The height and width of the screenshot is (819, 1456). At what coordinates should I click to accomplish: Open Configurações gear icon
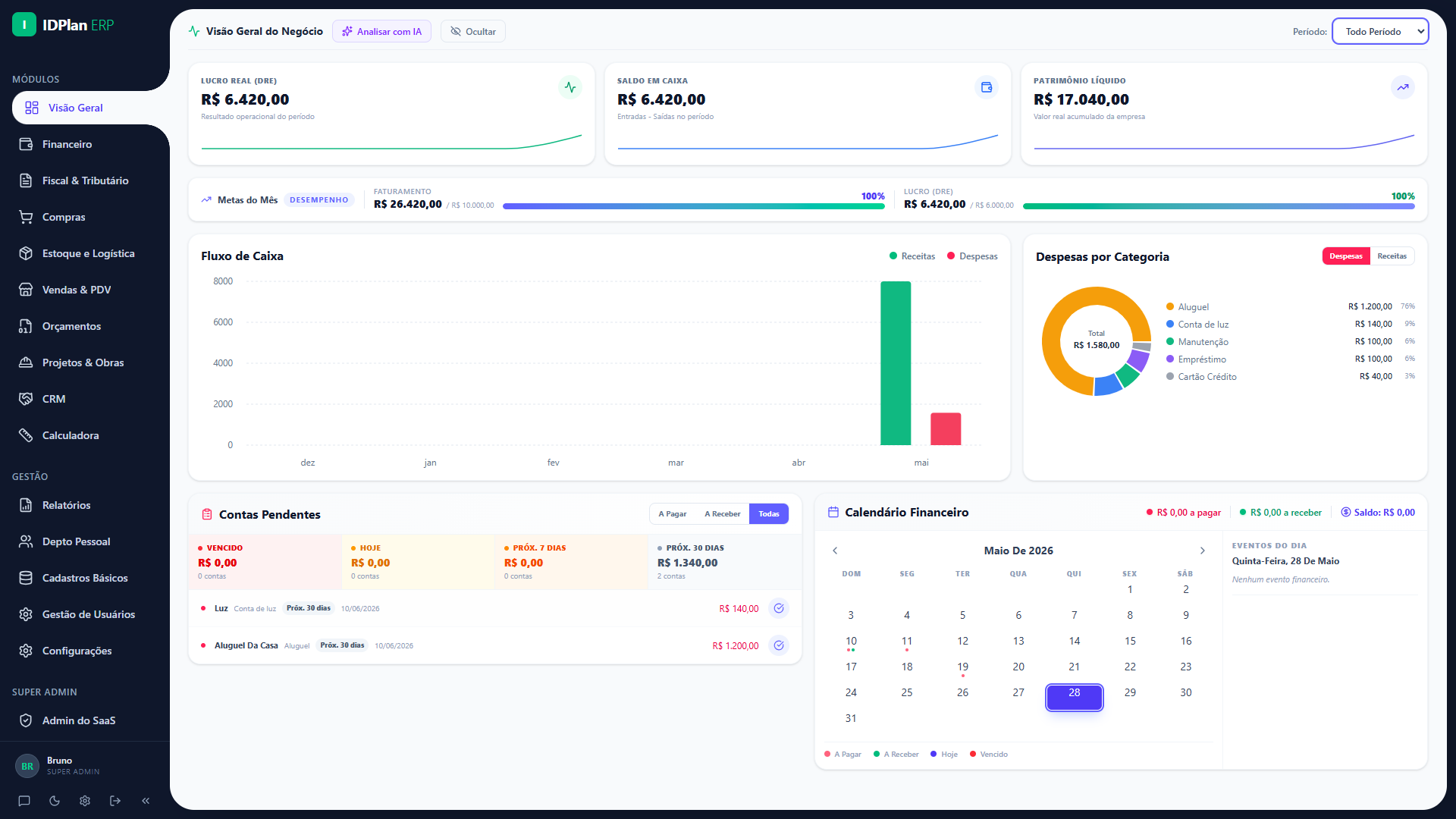click(26, 651)
